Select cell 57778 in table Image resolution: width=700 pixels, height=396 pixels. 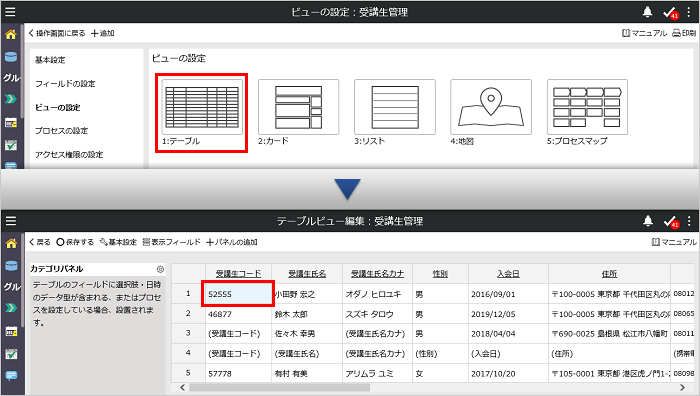click(x=238, y=373)
